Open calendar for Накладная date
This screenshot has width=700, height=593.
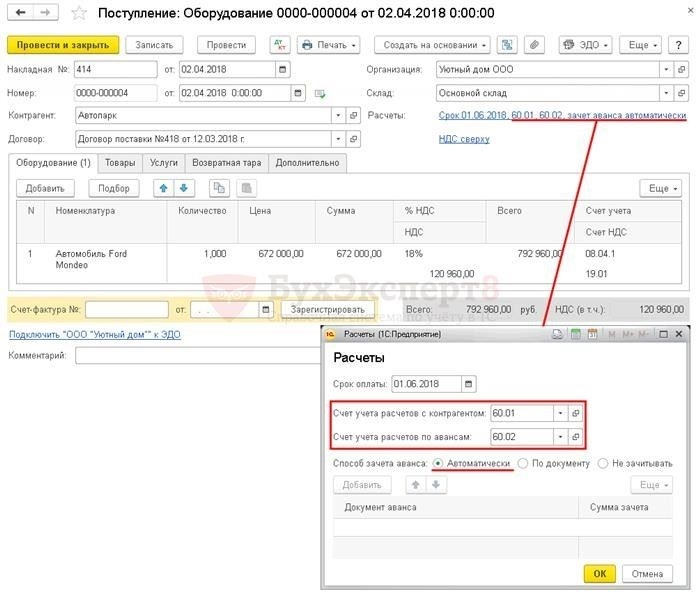click(283, 70)
